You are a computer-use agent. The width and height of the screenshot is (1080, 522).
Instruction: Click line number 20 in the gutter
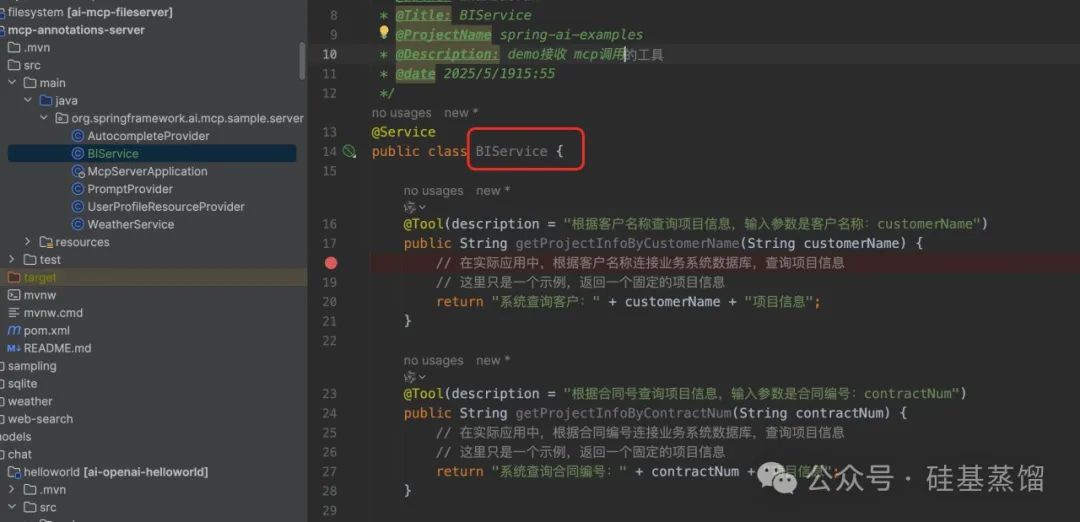pos(330,302)
